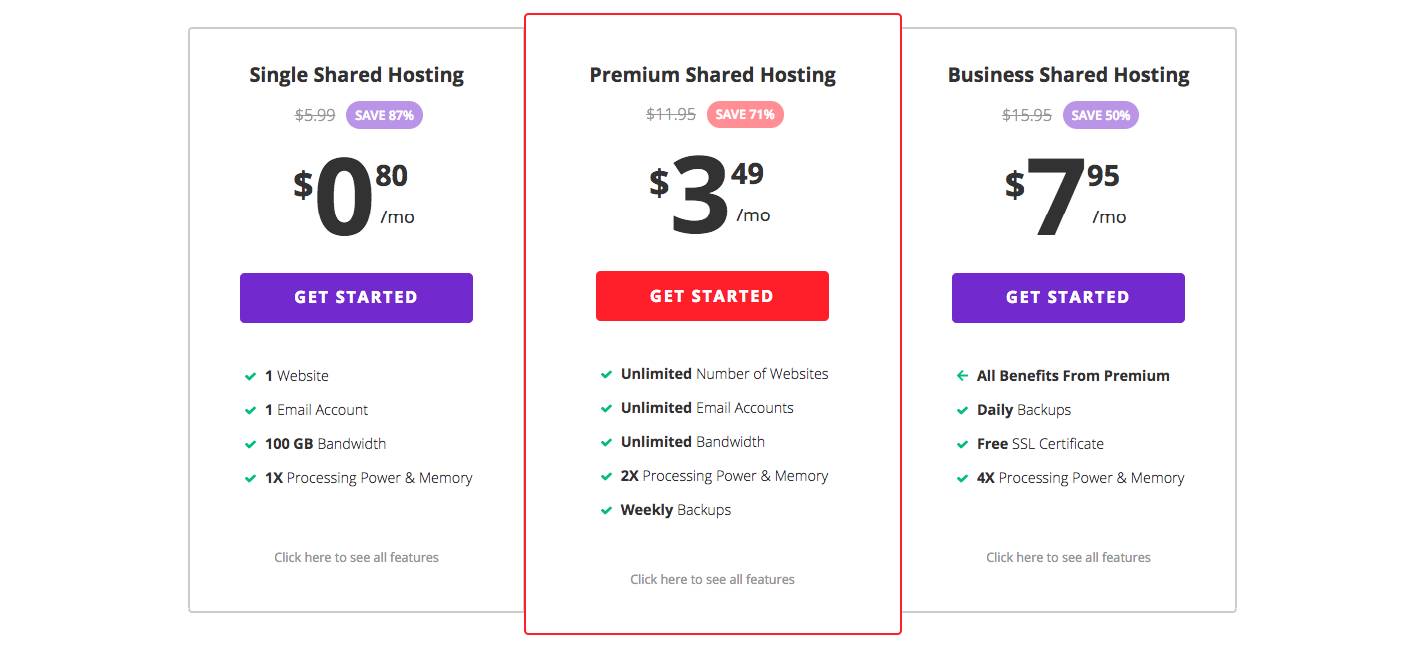Expand all features under Single Shared Hosting

[x=356, y=557]
